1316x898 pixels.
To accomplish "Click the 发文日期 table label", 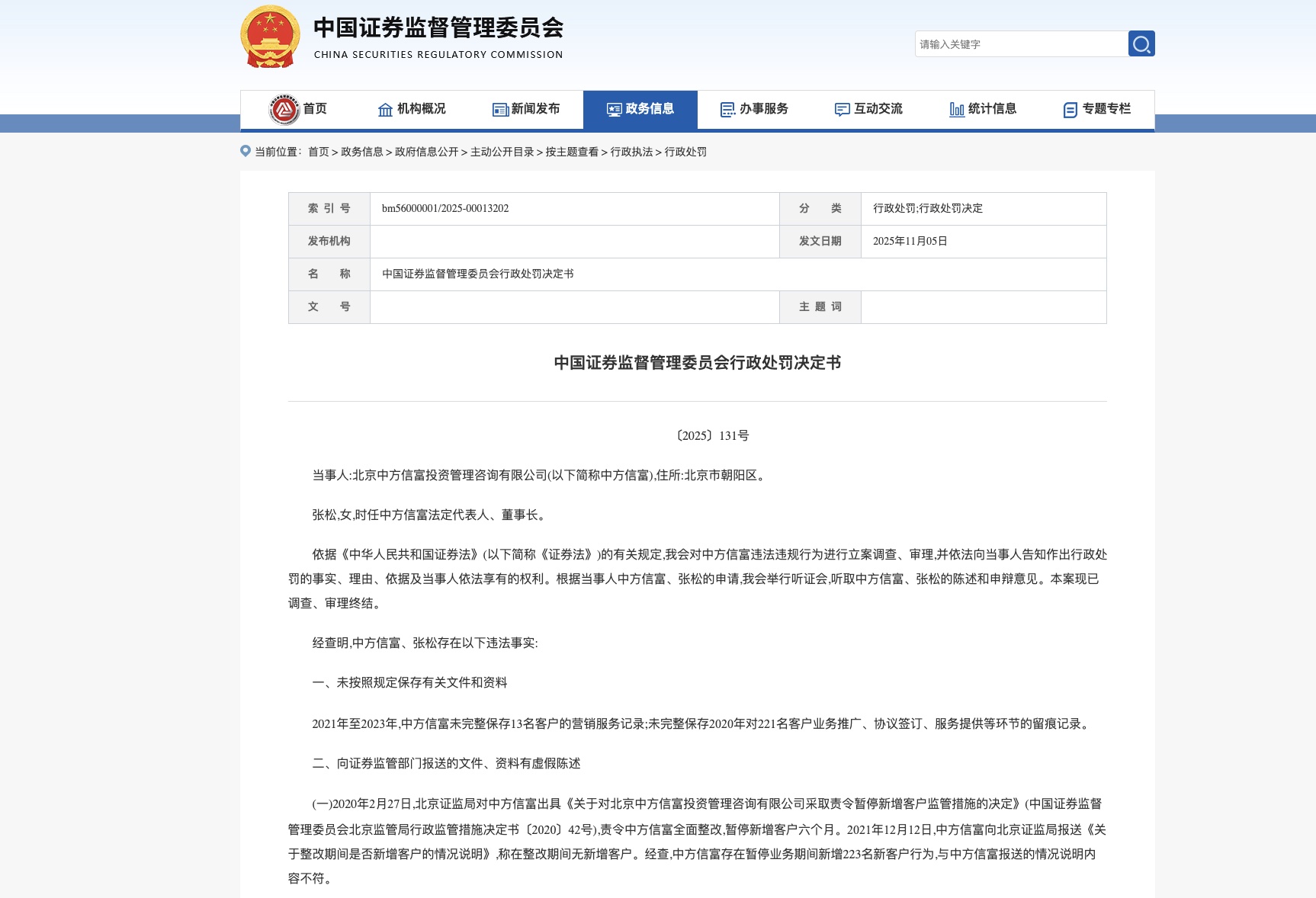I will click(820, 241).
